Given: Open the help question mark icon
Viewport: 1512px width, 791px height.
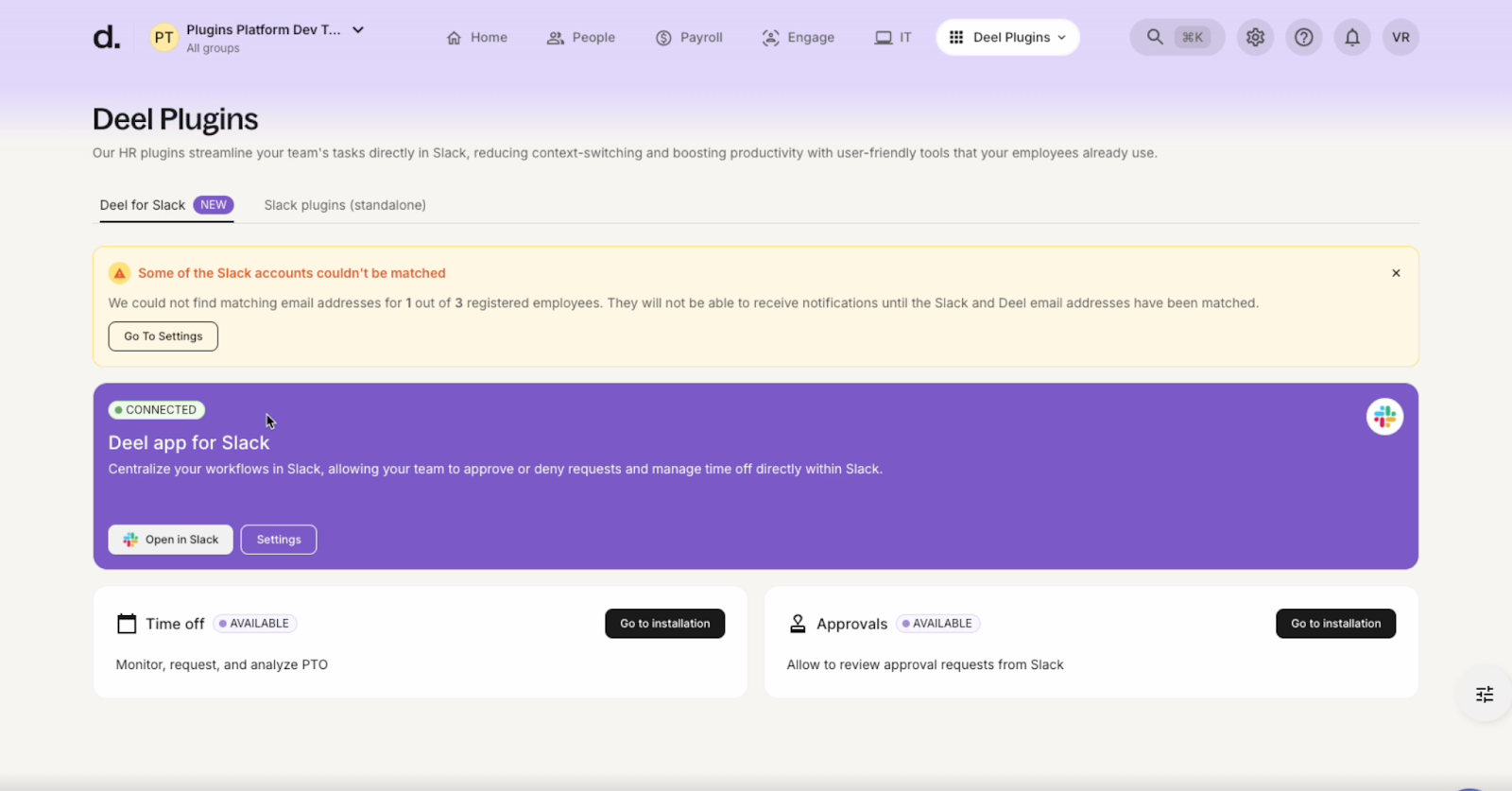Looking at the screenshot, I should tap(1303, 38).
